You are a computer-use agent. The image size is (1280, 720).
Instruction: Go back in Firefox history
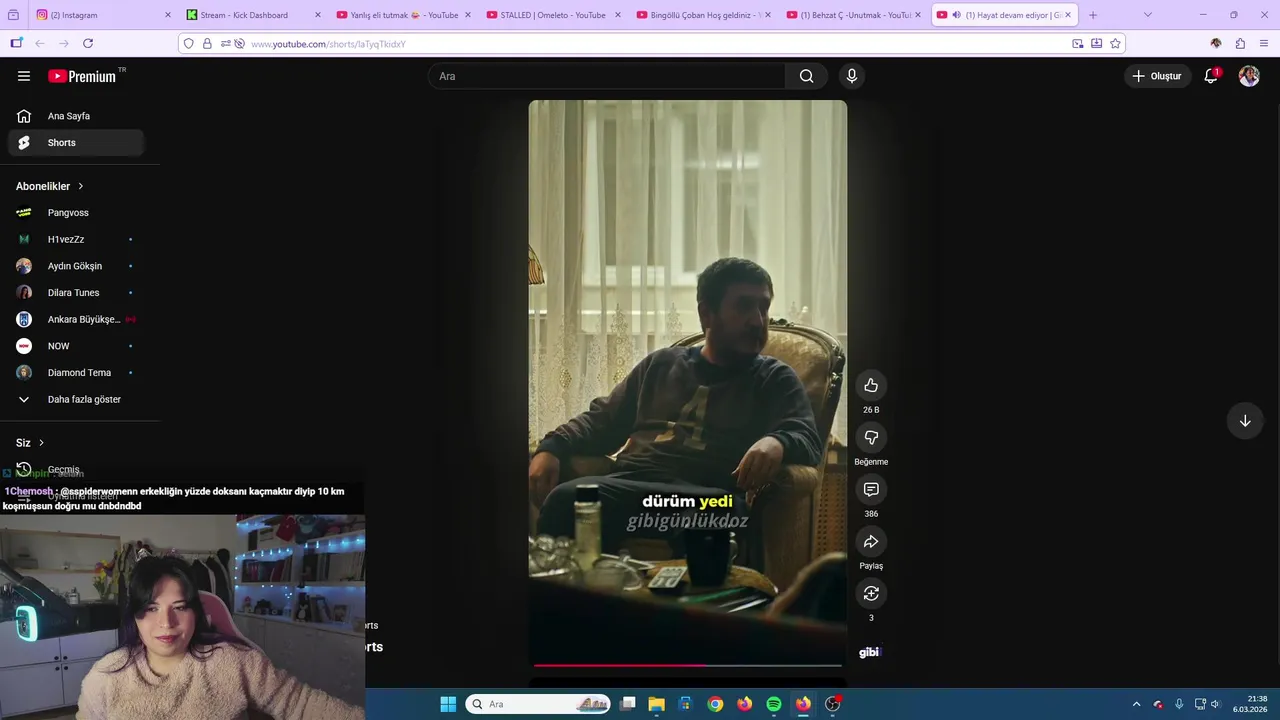39,43
